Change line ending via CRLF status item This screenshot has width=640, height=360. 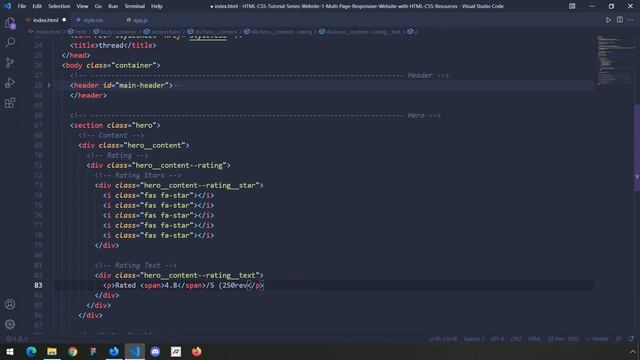coord(516,339)
